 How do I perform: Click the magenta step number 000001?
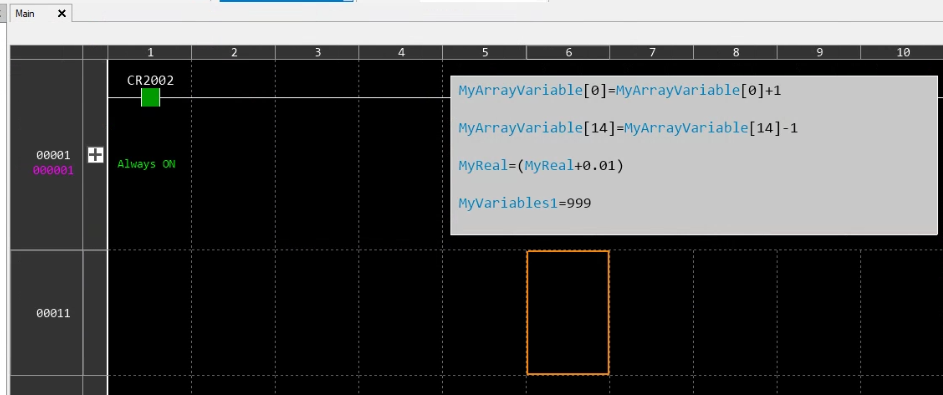(53, 170)
